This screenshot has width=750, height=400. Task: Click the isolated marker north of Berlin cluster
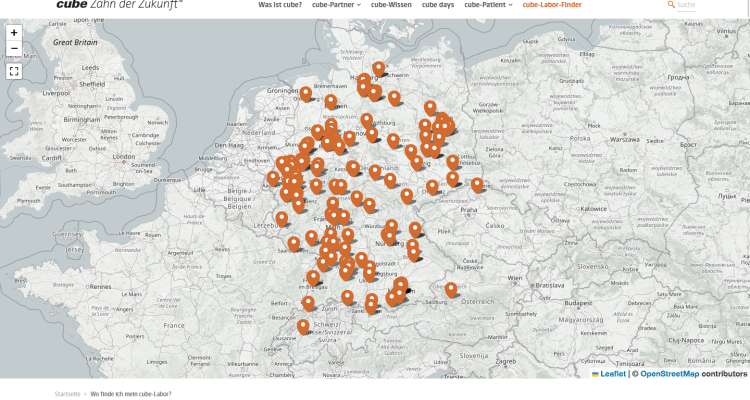[x=430, y=109]
